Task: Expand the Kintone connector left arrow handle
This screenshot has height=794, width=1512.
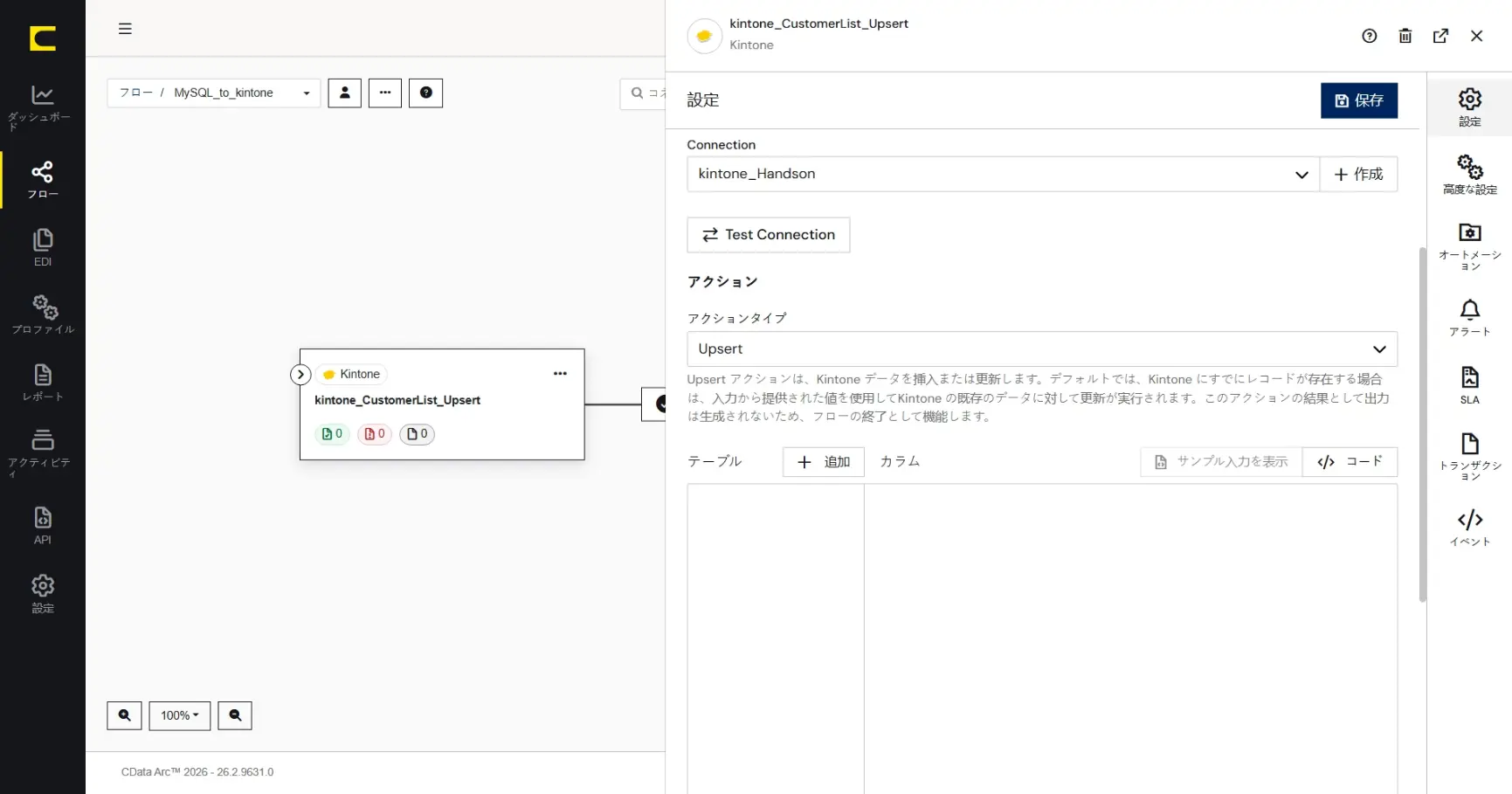Action: click(x=300, y=375)
